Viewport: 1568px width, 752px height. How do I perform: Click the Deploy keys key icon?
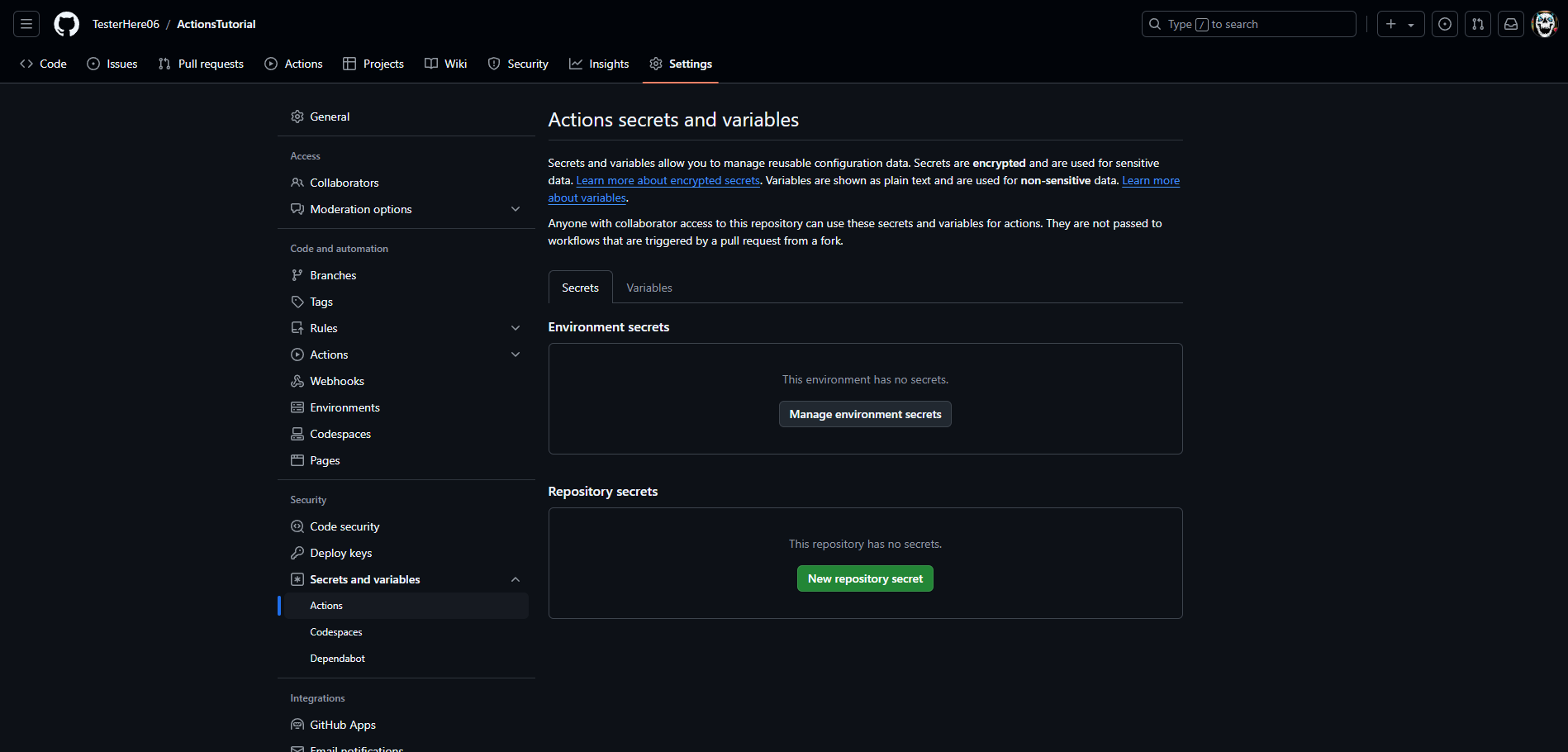click(x=297, y=553)
